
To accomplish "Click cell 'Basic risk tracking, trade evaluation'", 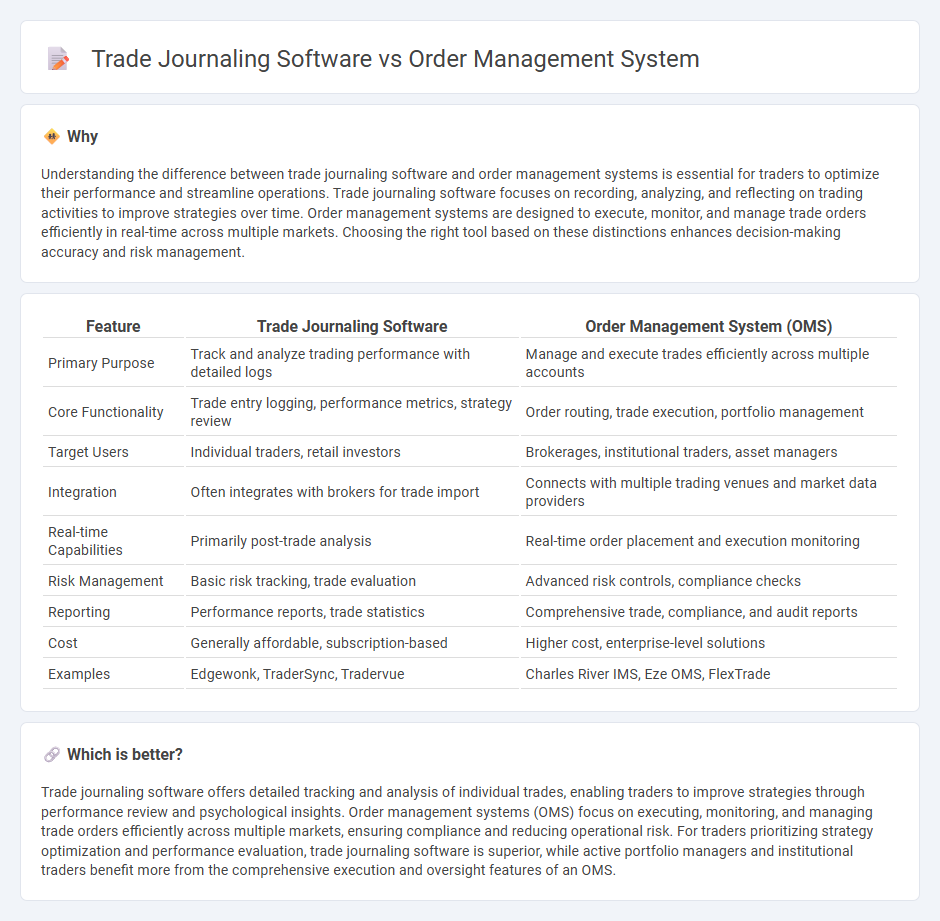I will [x=352, y=581].
